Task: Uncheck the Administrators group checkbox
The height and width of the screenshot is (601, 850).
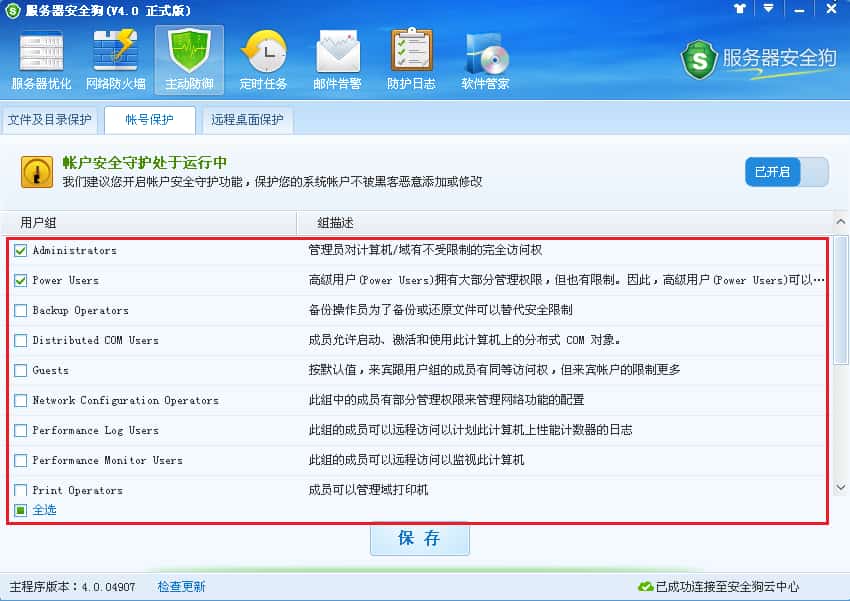Action: [21, 250]
